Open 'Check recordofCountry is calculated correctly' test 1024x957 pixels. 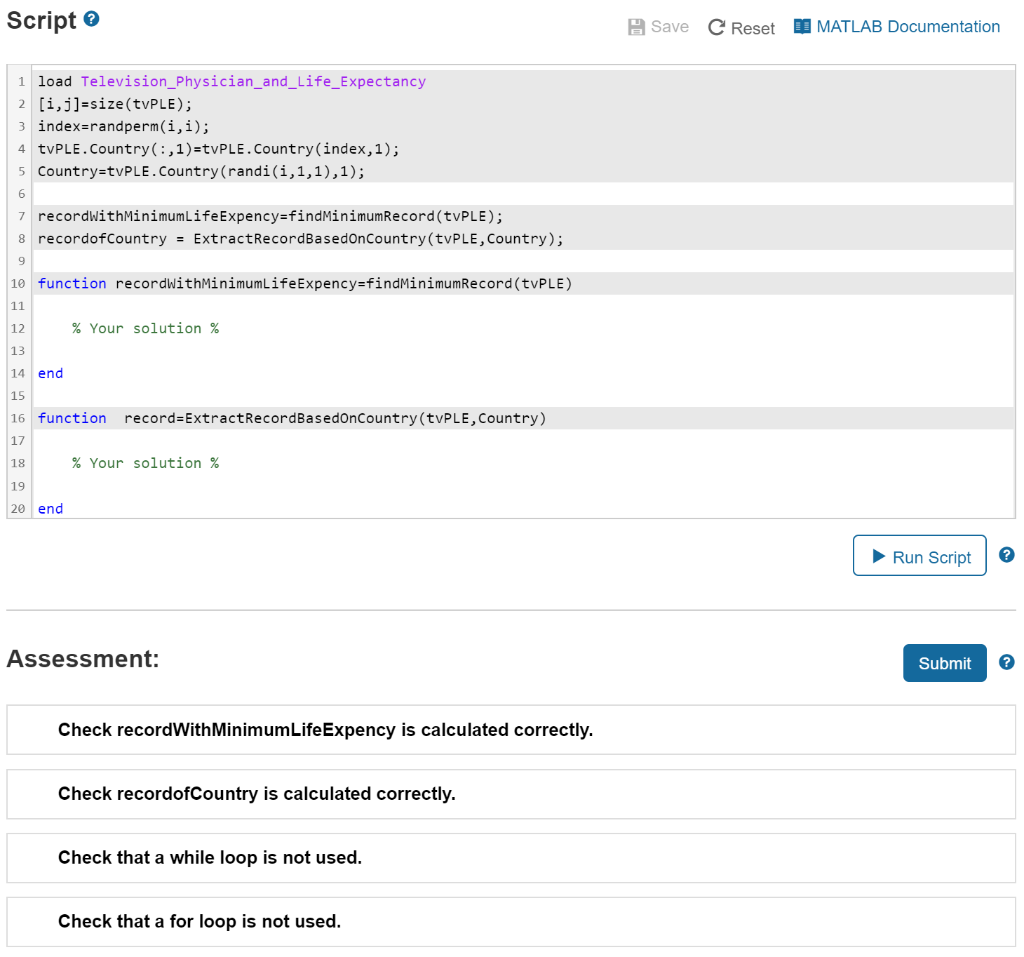(511, 794)
